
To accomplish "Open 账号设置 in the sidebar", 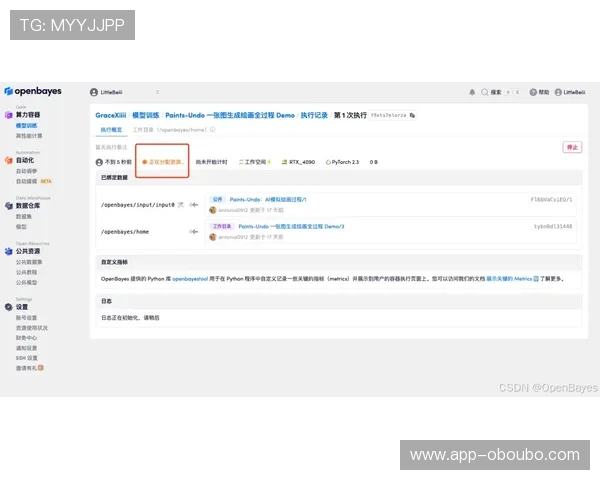I will 26,318.
